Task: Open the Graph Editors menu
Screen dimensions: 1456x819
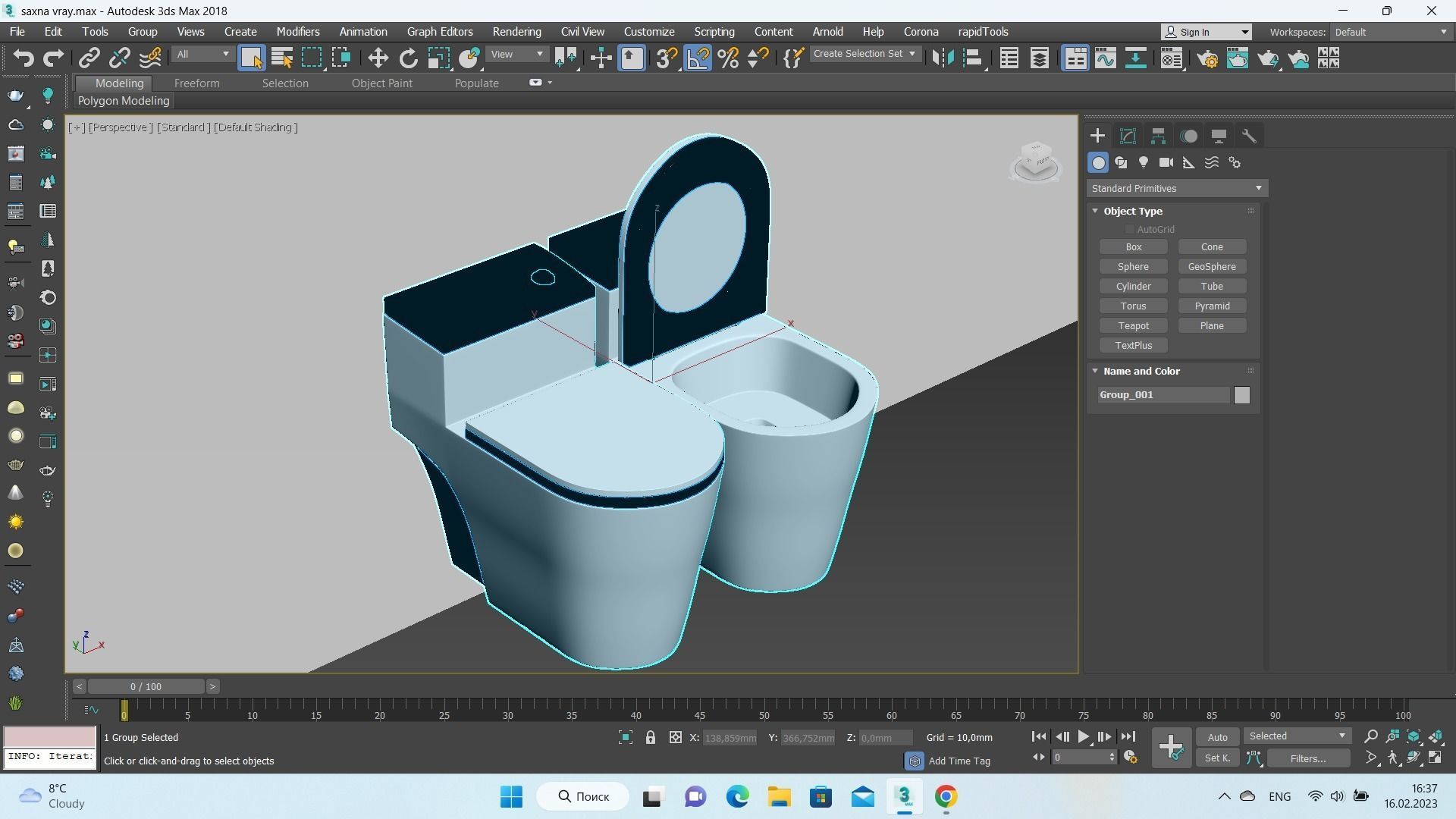Action: click(440, 32)
